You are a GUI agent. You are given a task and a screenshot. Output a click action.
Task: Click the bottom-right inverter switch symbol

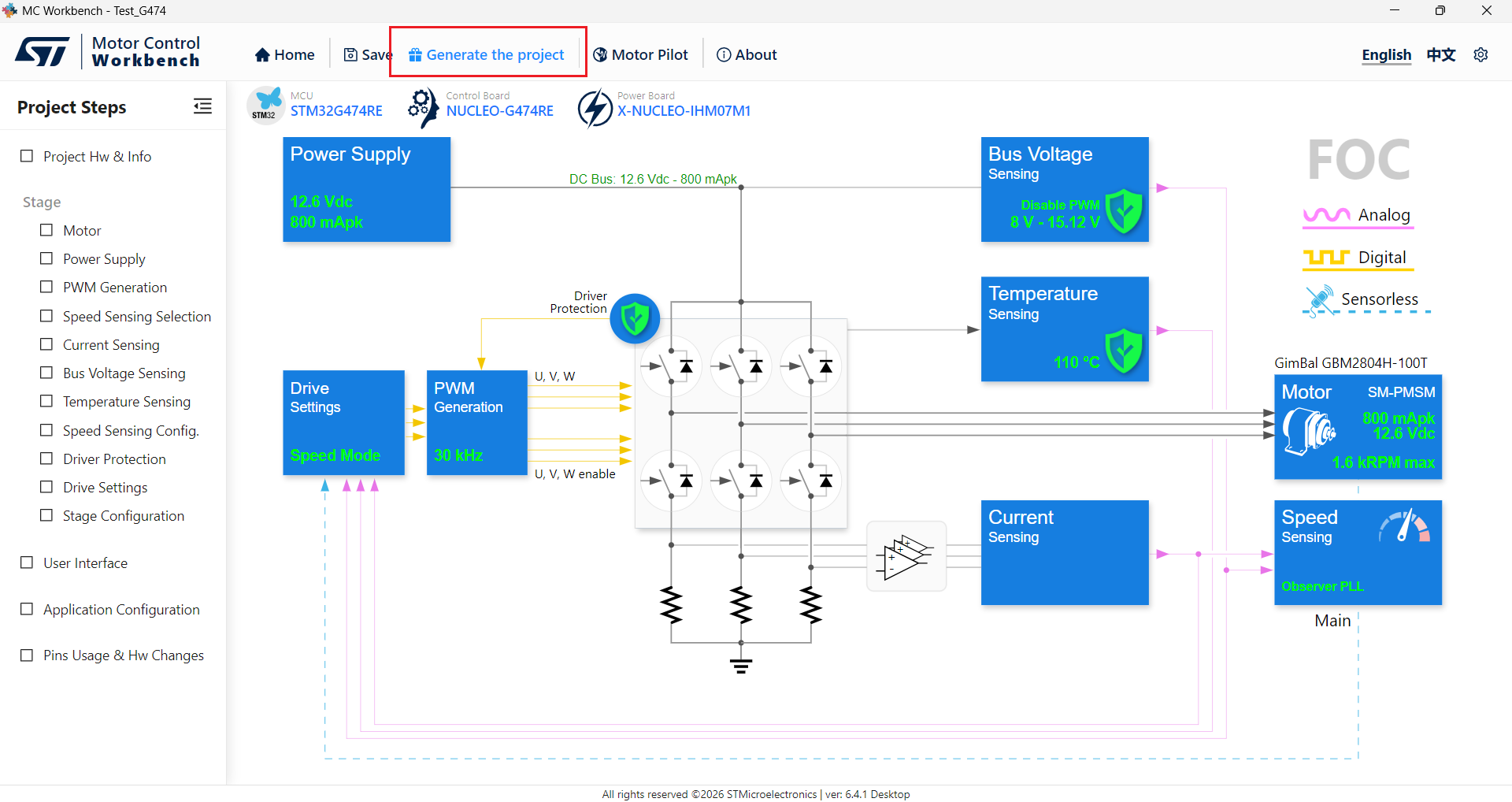pyautogui.click(x=810, y=481)
